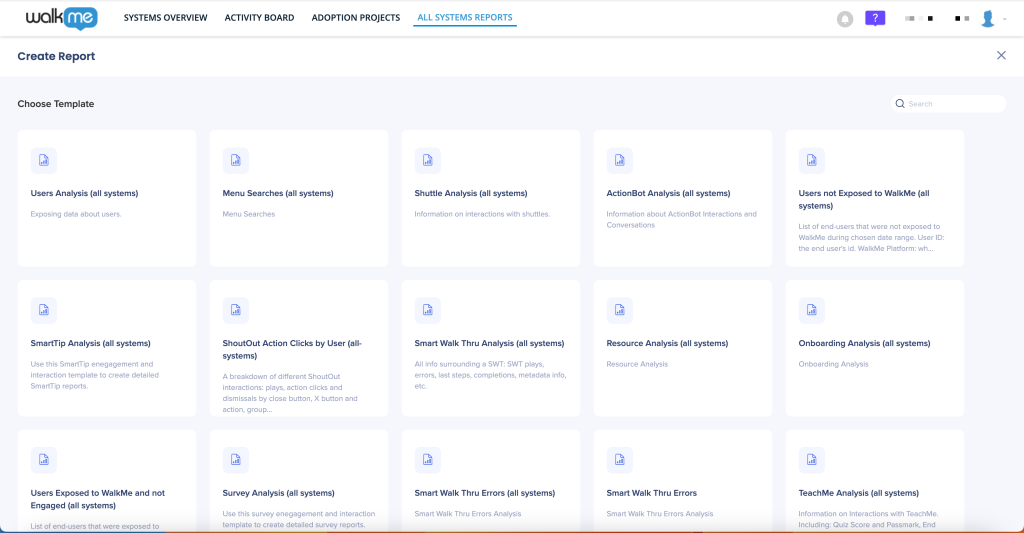Viewport: 1024px width, 533px height.
Task: Switch to the Systems Overview tab
Action: coord(165,18)
